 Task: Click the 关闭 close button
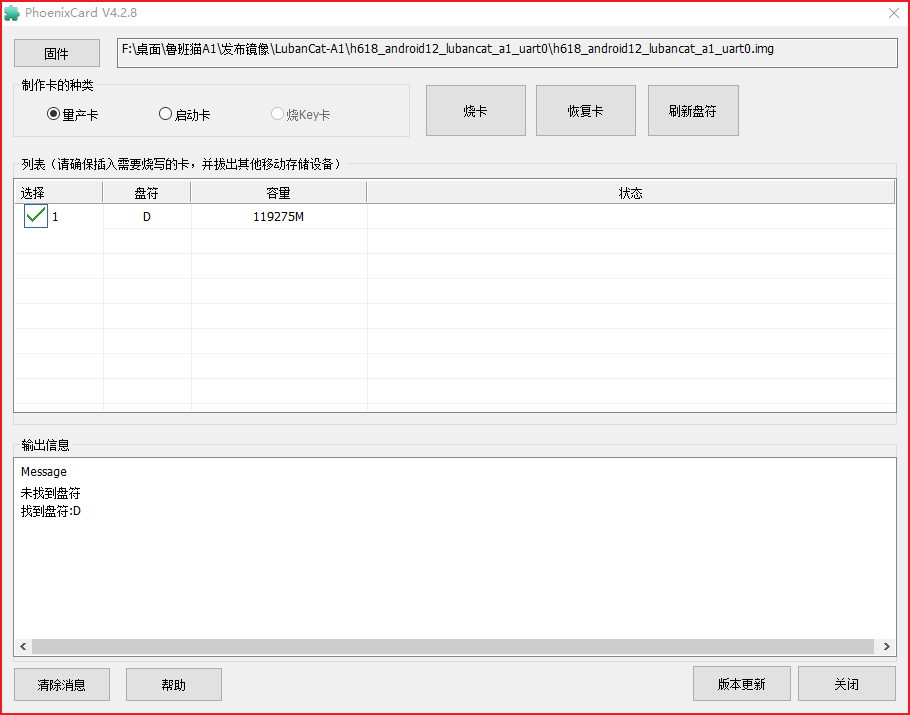847,684
